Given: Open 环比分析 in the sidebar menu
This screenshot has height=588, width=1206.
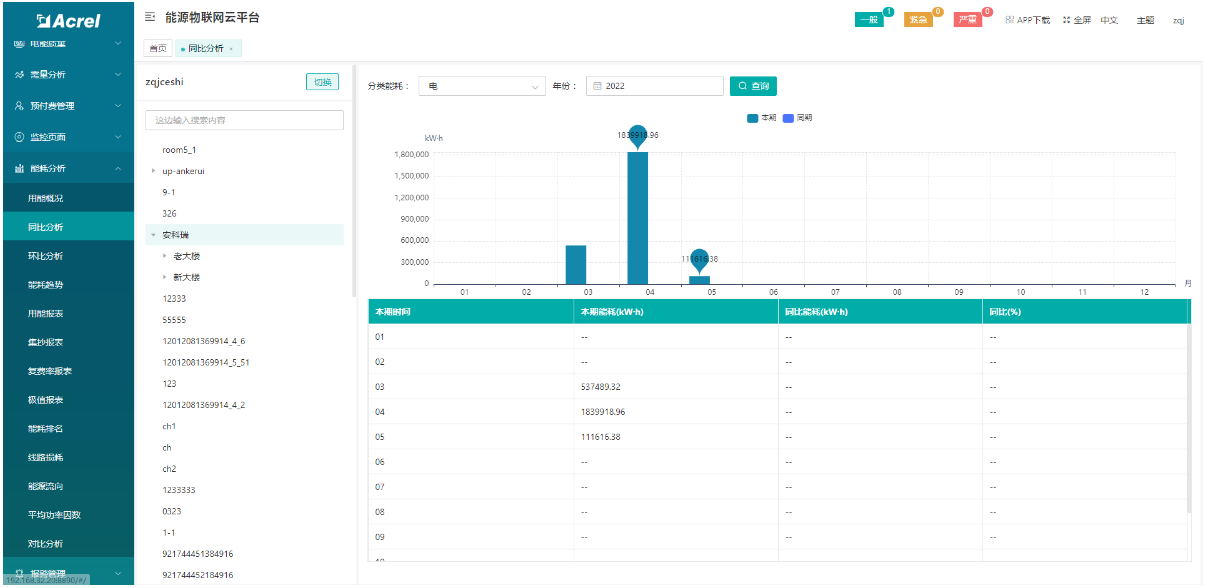Looking at the screenshot, I should [46, 256].
